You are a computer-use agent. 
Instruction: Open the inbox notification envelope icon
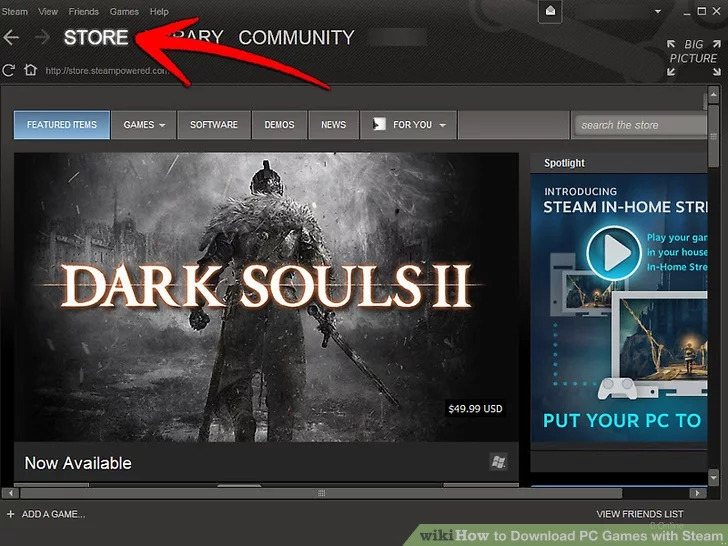(550, 11)
